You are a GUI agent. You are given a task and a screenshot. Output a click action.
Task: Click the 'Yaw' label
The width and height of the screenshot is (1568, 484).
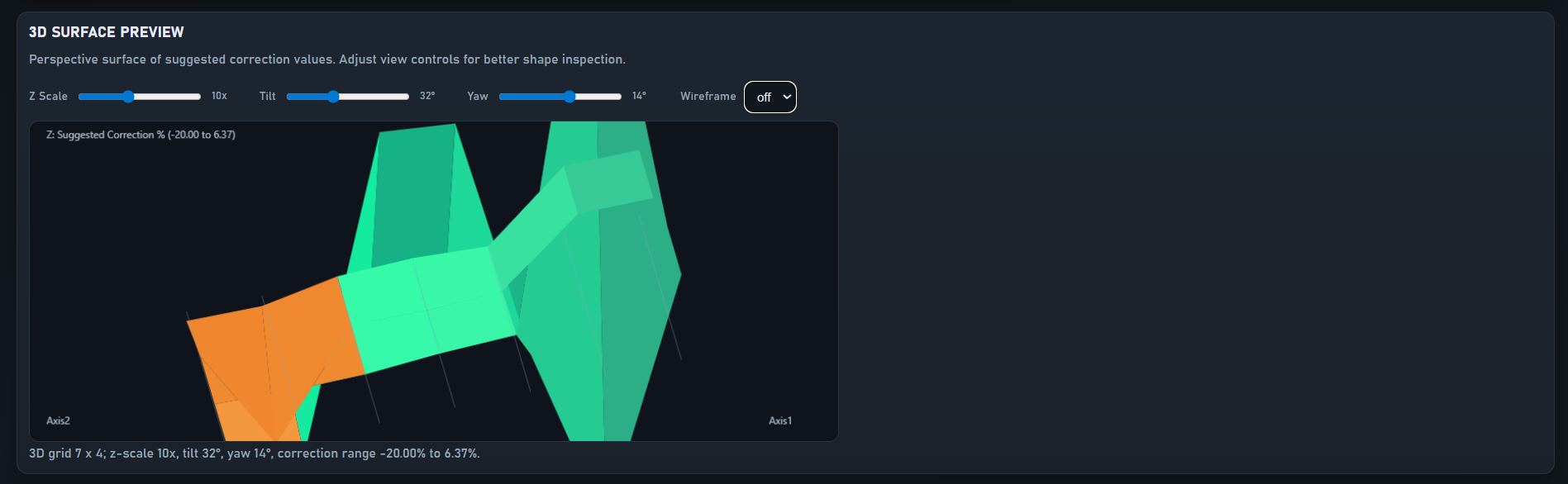point(478,96)
